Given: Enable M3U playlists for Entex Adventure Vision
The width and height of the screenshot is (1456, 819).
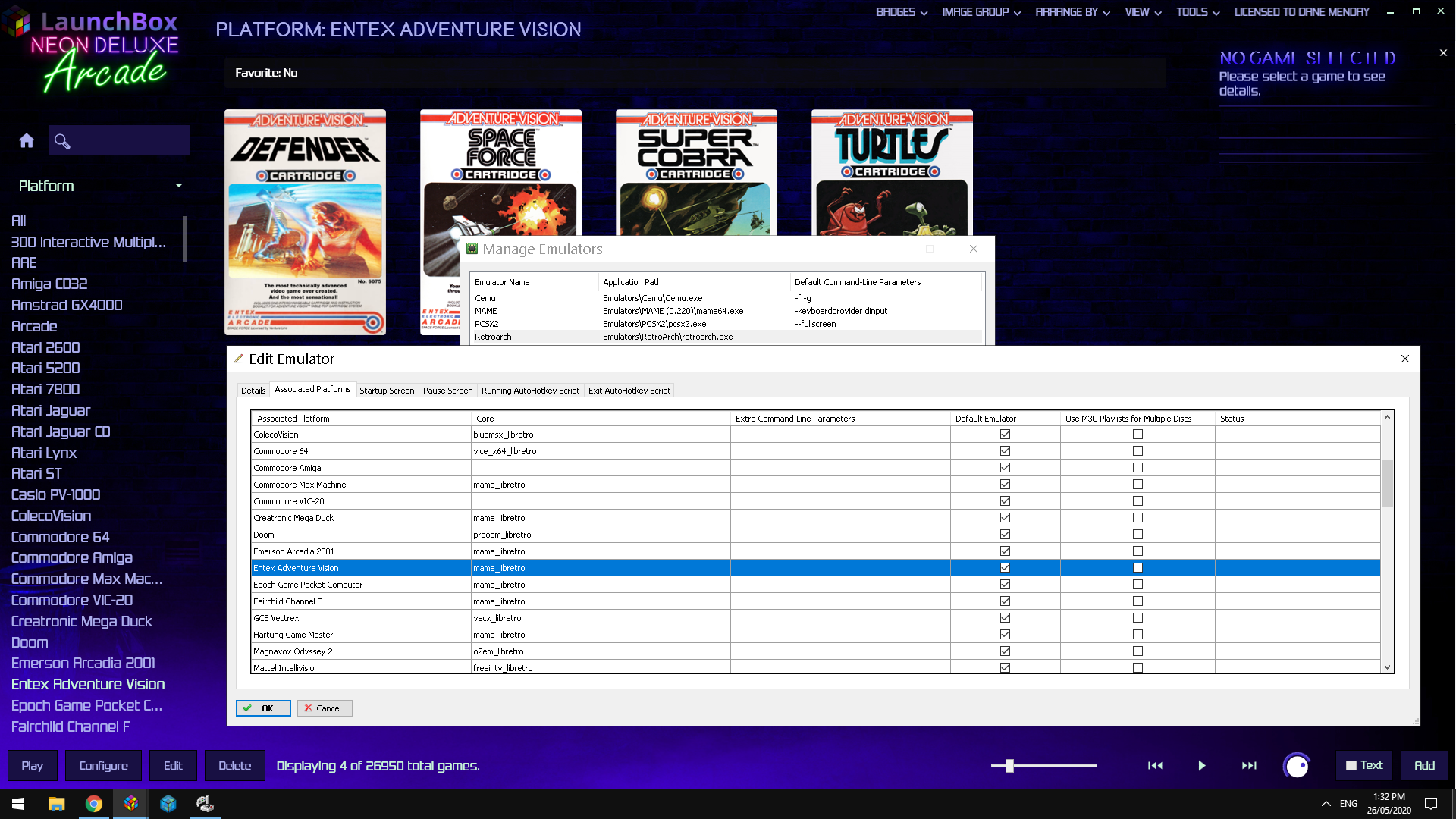Looking at the screenshot, I should click(x=1137, y=568).
